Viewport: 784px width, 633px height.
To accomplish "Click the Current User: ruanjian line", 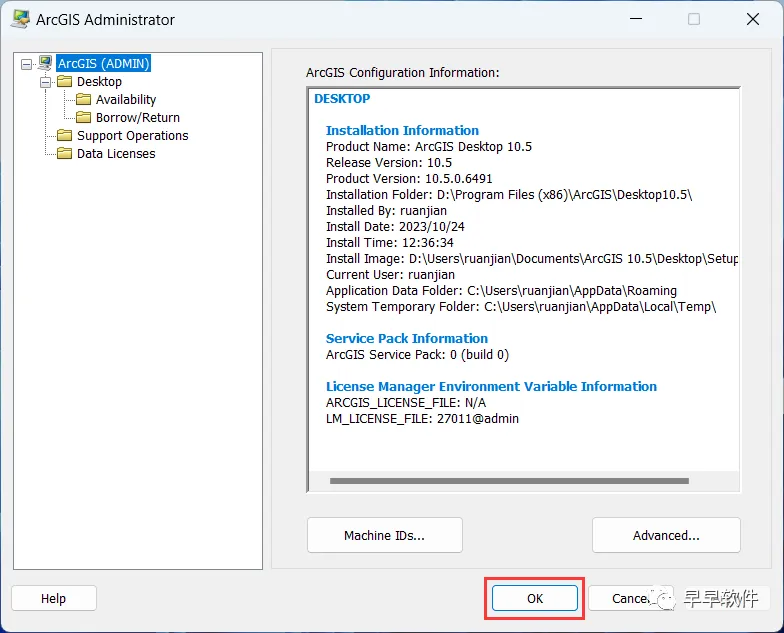I will pyautogui.click(x=390, y=274).
